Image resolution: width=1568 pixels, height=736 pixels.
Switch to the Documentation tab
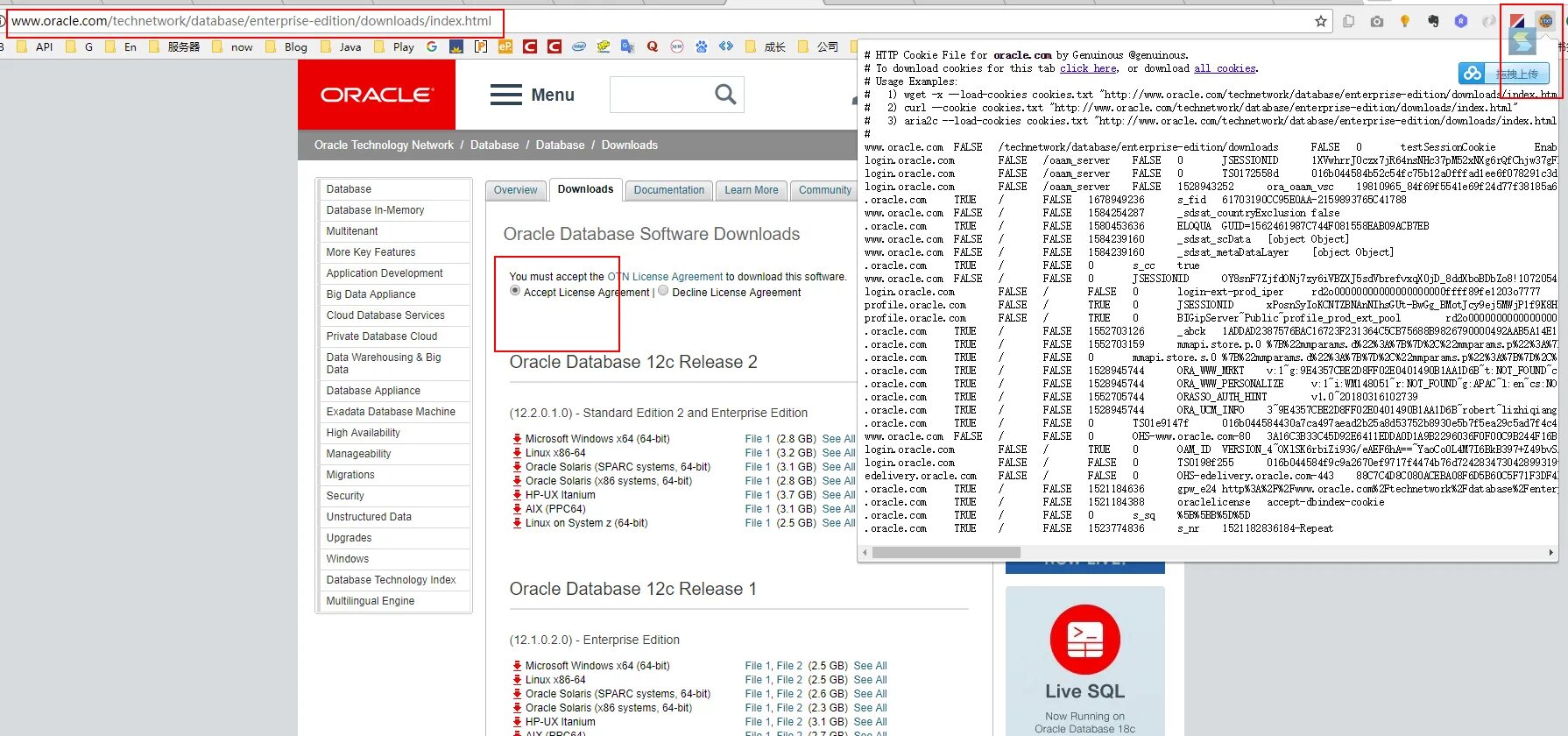(x=668, y=190)
